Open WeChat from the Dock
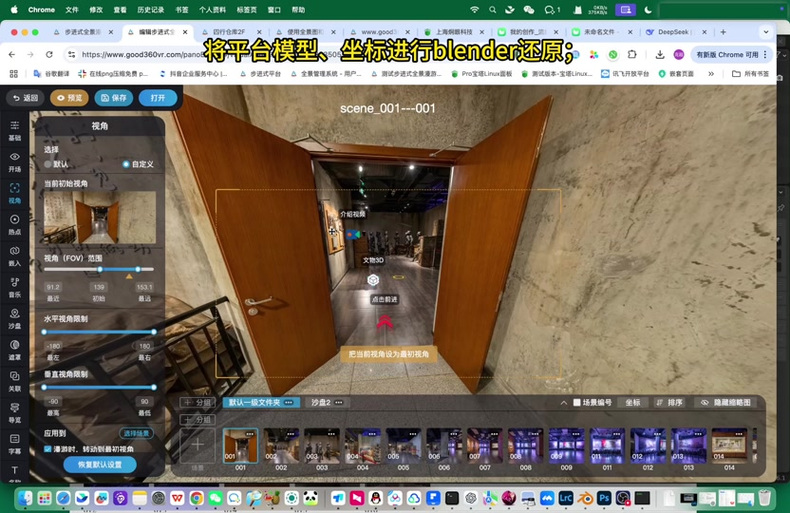The width and height of the screenshot is (790, 513). click(216, 498)
